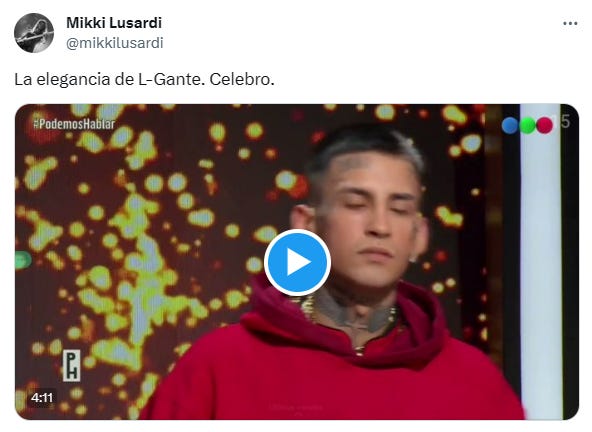592x432 pixels.
Task: Click the blue circle of the Telefe logo
Action: (510, 125)
